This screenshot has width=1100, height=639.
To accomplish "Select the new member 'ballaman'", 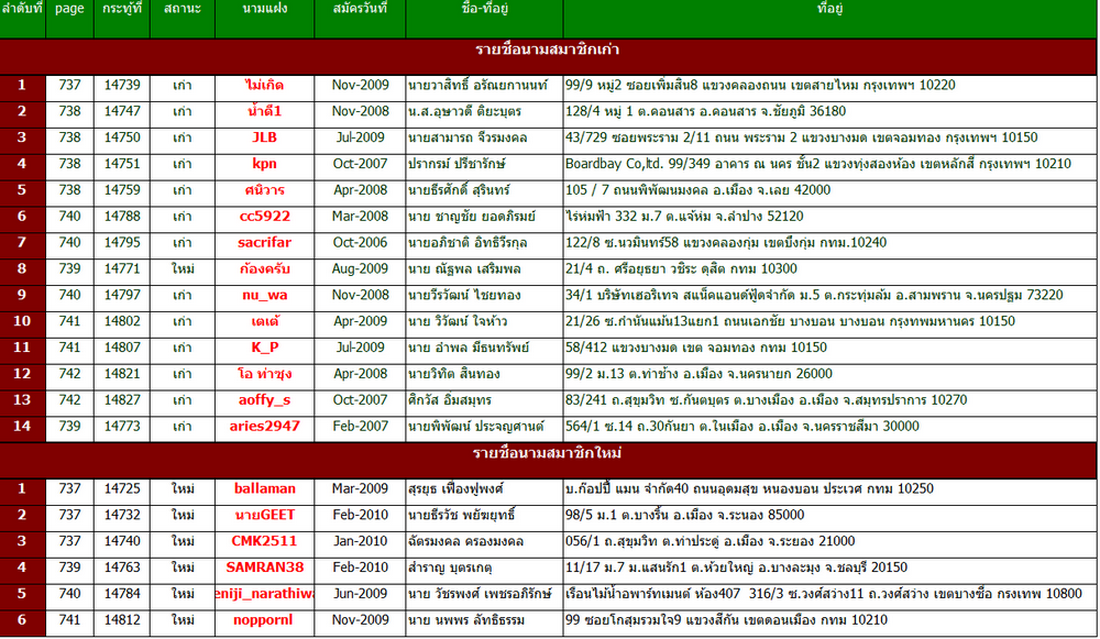I will coord(264,489).
